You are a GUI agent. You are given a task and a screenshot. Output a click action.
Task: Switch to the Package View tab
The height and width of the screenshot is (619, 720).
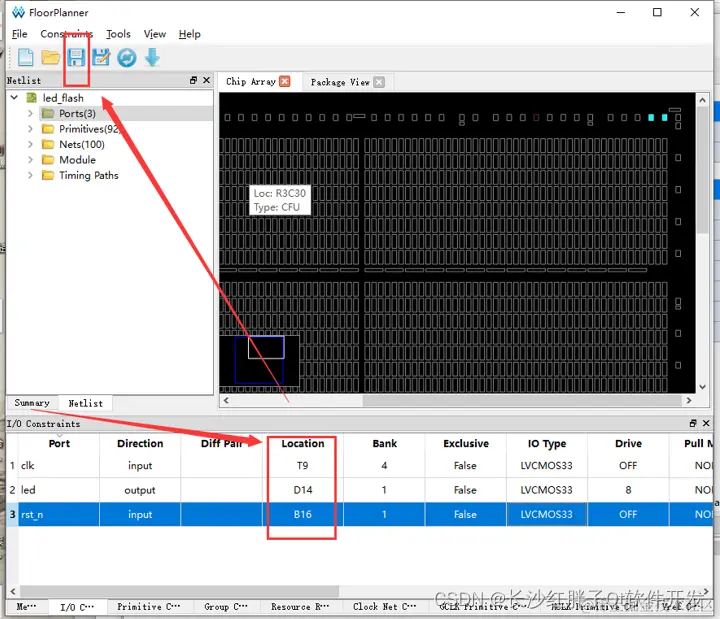(x=340, y=82)
